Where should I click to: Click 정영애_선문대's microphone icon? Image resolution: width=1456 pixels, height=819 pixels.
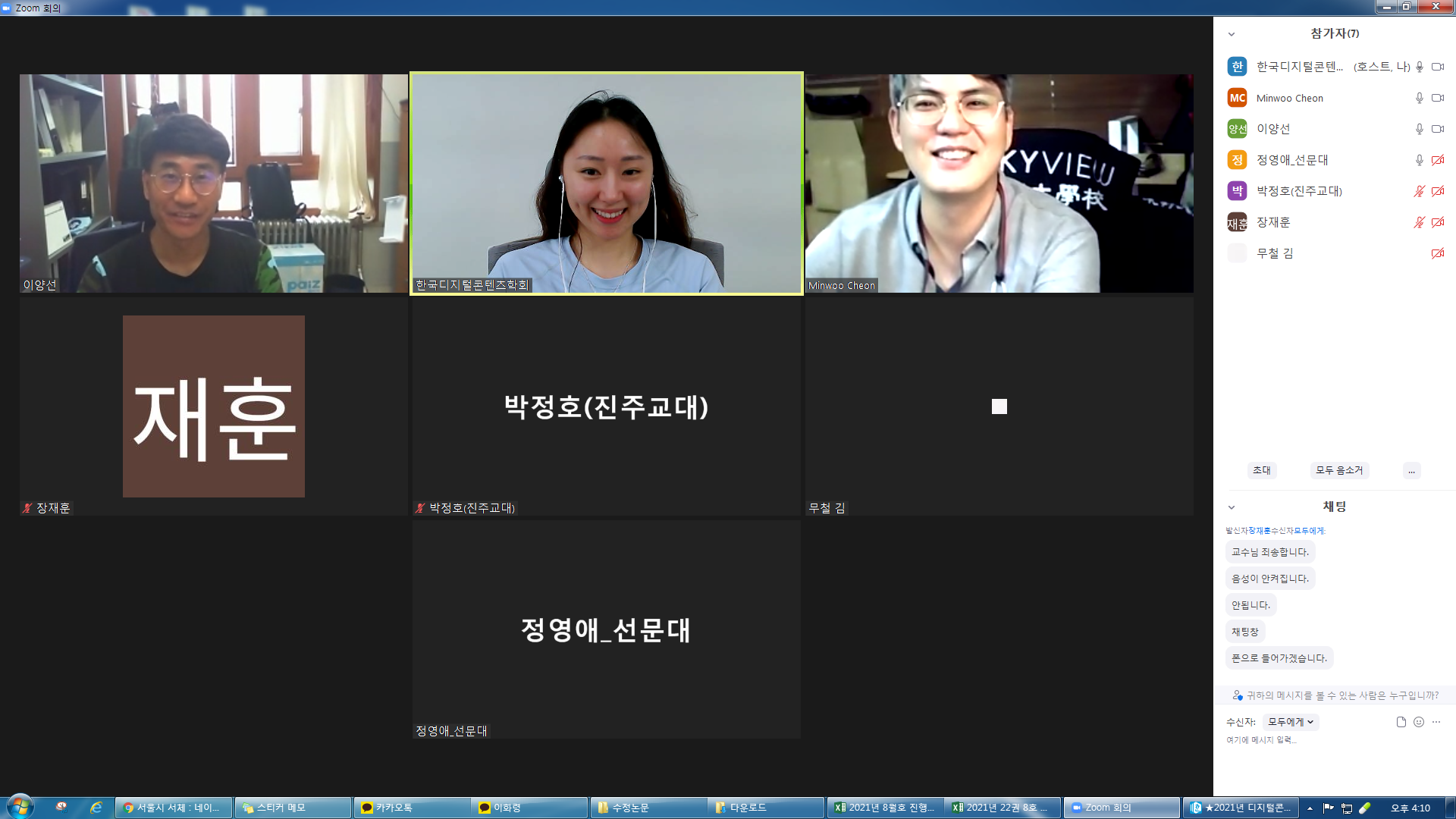1419,160
